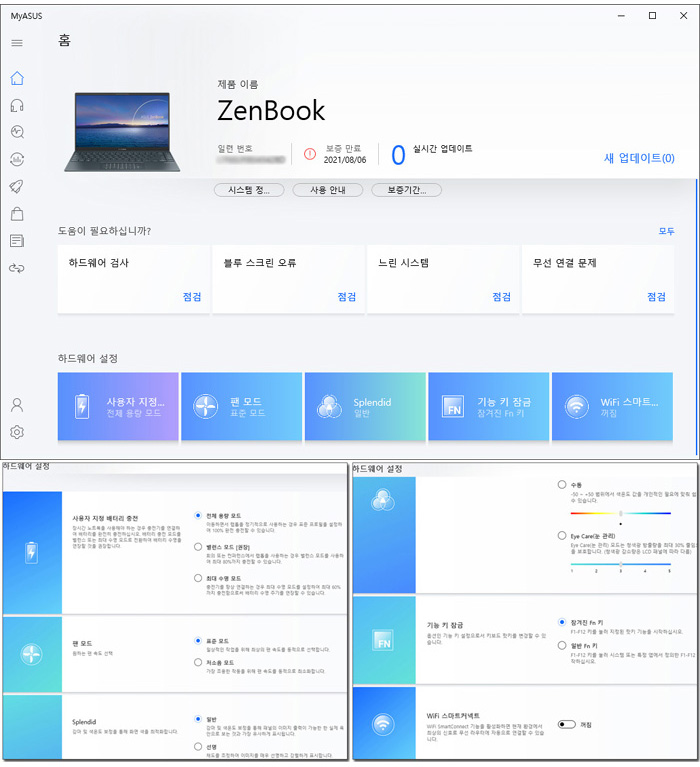
Task: Click the ZenBook laptop image
Action: coord(122,132)
